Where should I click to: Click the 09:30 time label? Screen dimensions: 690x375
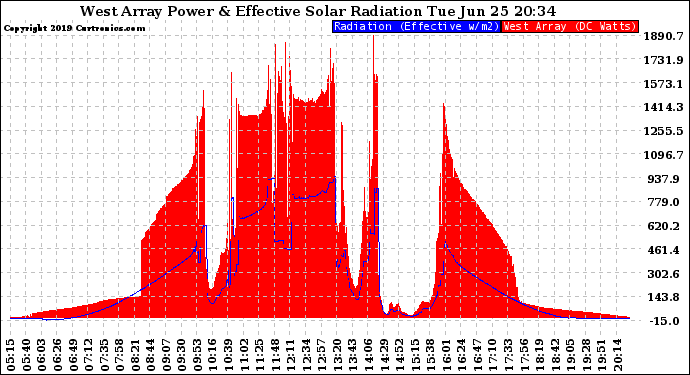click(182, 355)
